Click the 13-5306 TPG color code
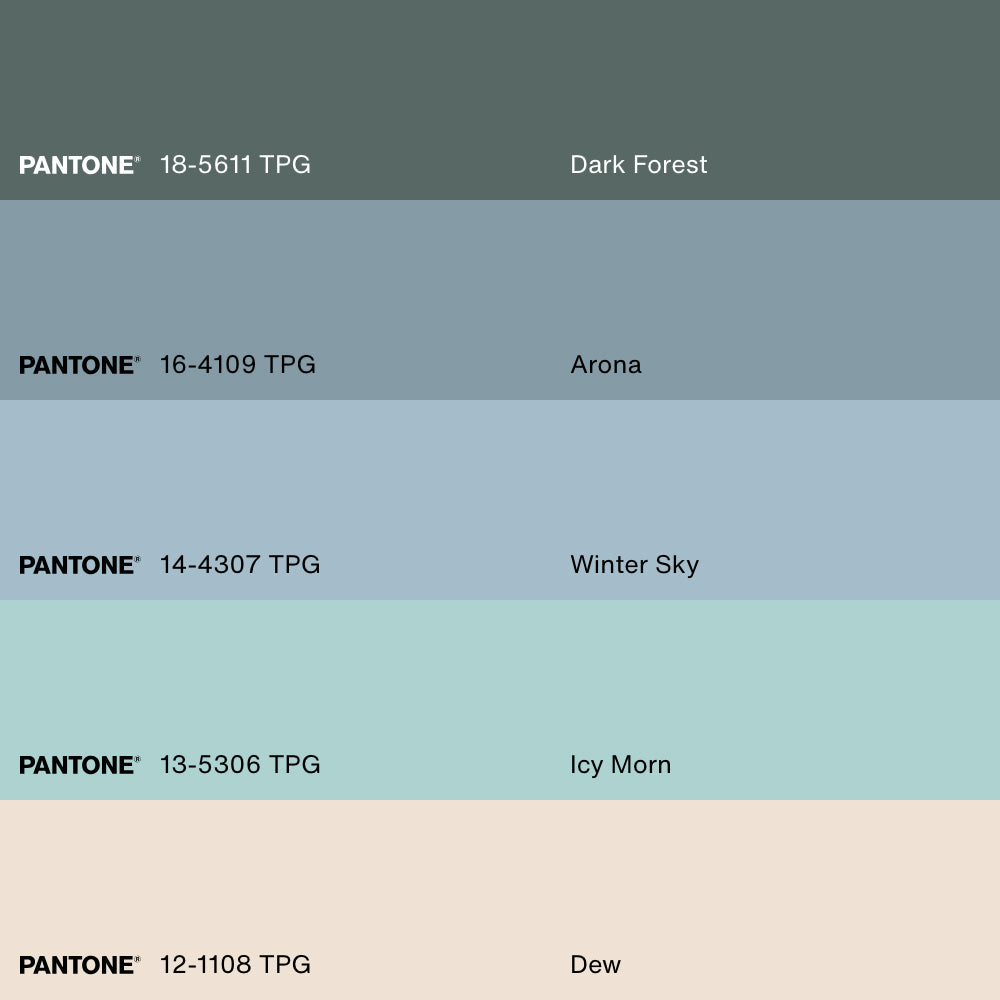Viewport: 1000px width, 1000px height. (x=240, y=765)
